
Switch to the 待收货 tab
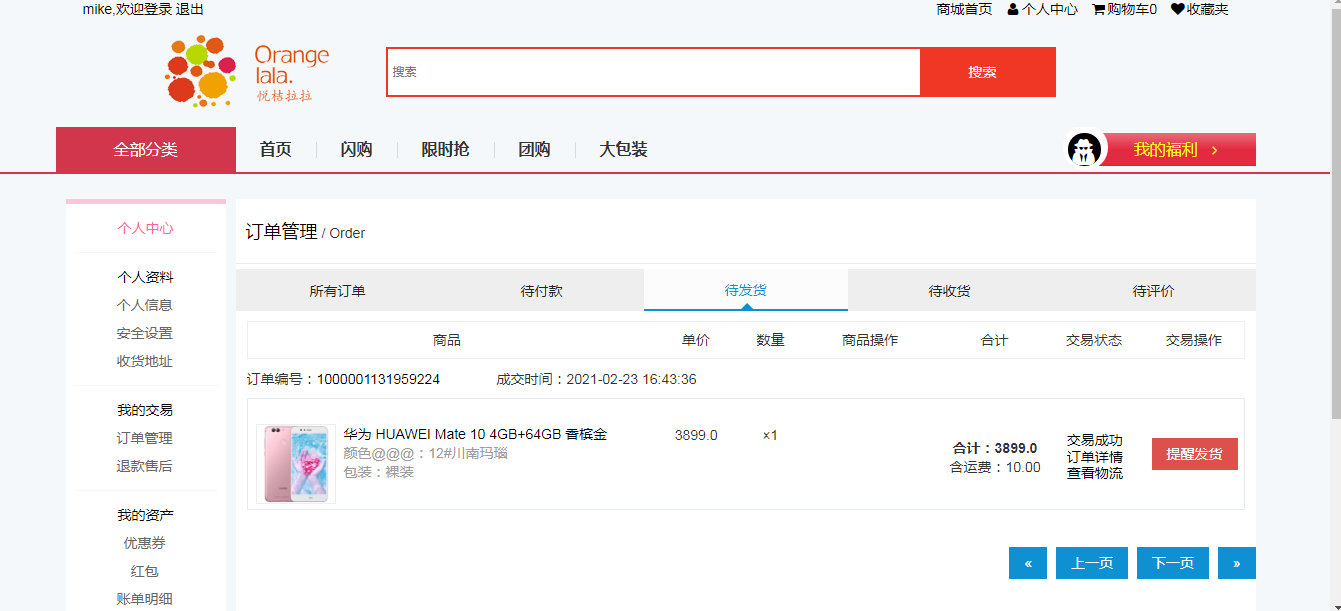(950, 291)
